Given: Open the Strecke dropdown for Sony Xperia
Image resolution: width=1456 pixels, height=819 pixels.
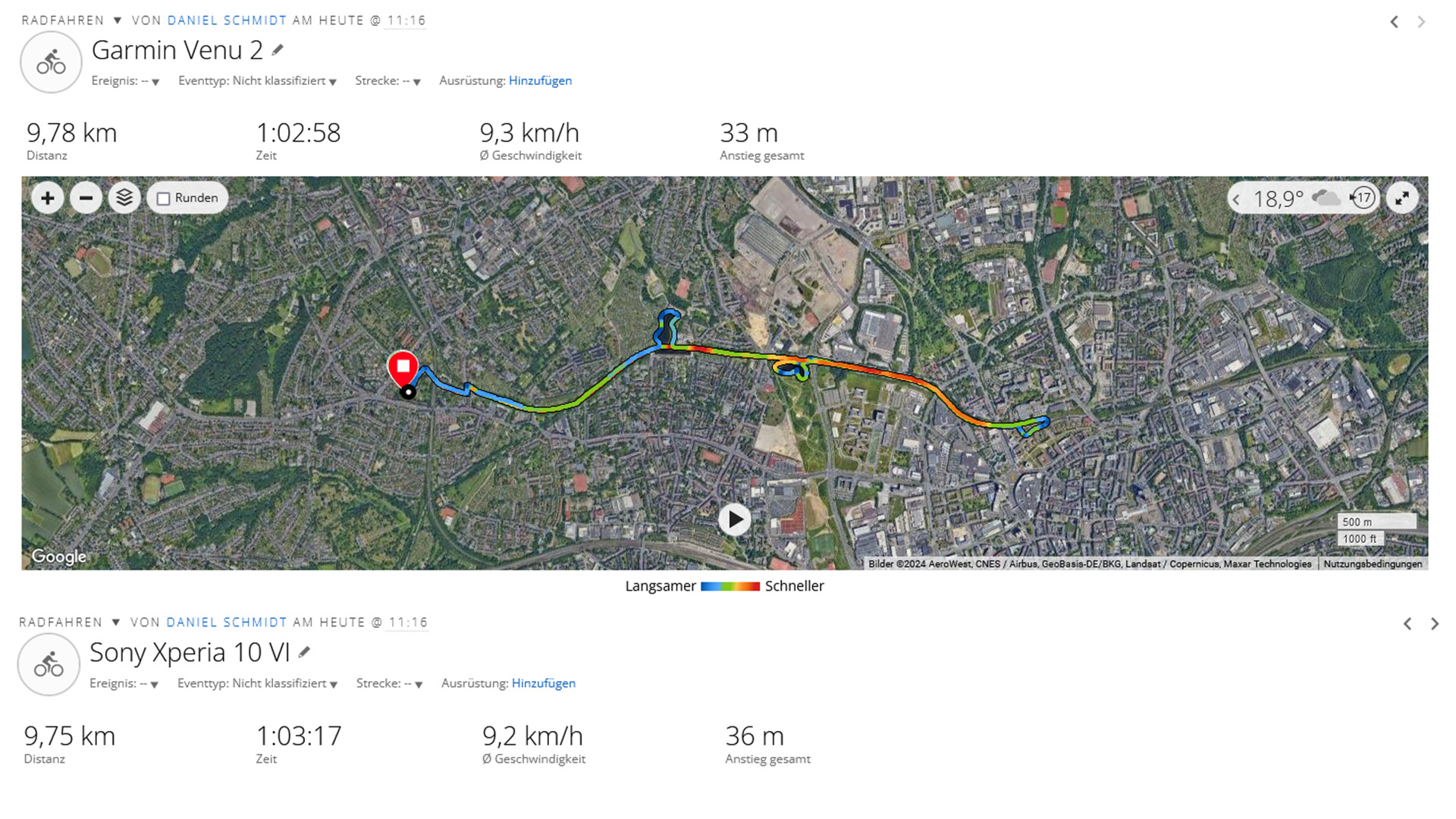Looking at the screenshot, I should 389,684.
